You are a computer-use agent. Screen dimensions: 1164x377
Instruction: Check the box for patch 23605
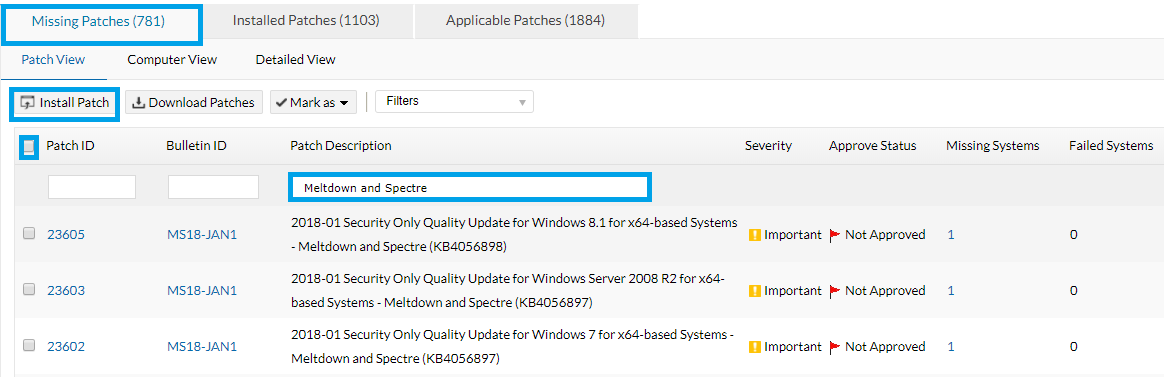point(29,234)
